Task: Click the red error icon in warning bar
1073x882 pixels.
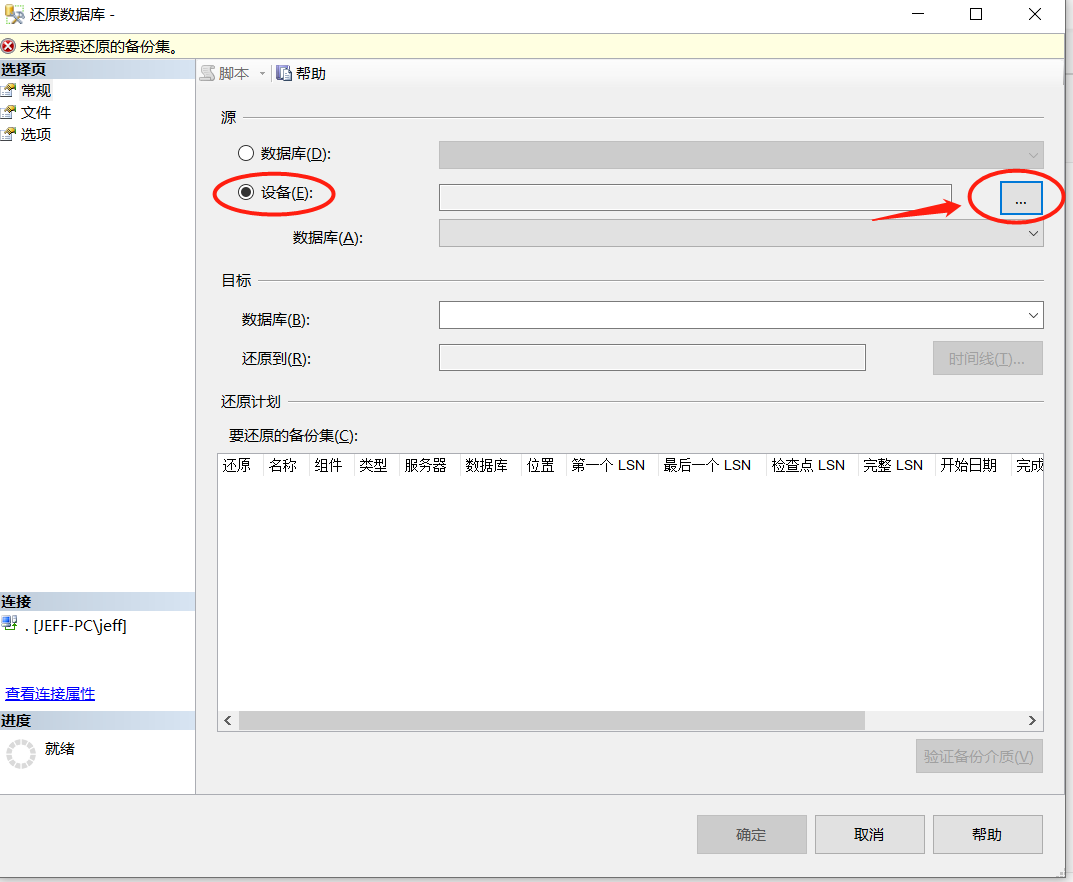Action: [x=8, y=47]
